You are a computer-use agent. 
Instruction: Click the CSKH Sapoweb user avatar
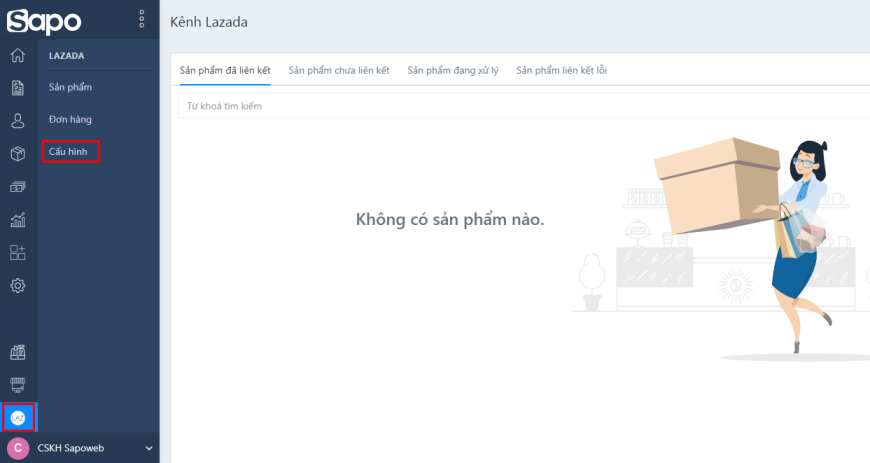pyautogui.click(x=18, y=448)
